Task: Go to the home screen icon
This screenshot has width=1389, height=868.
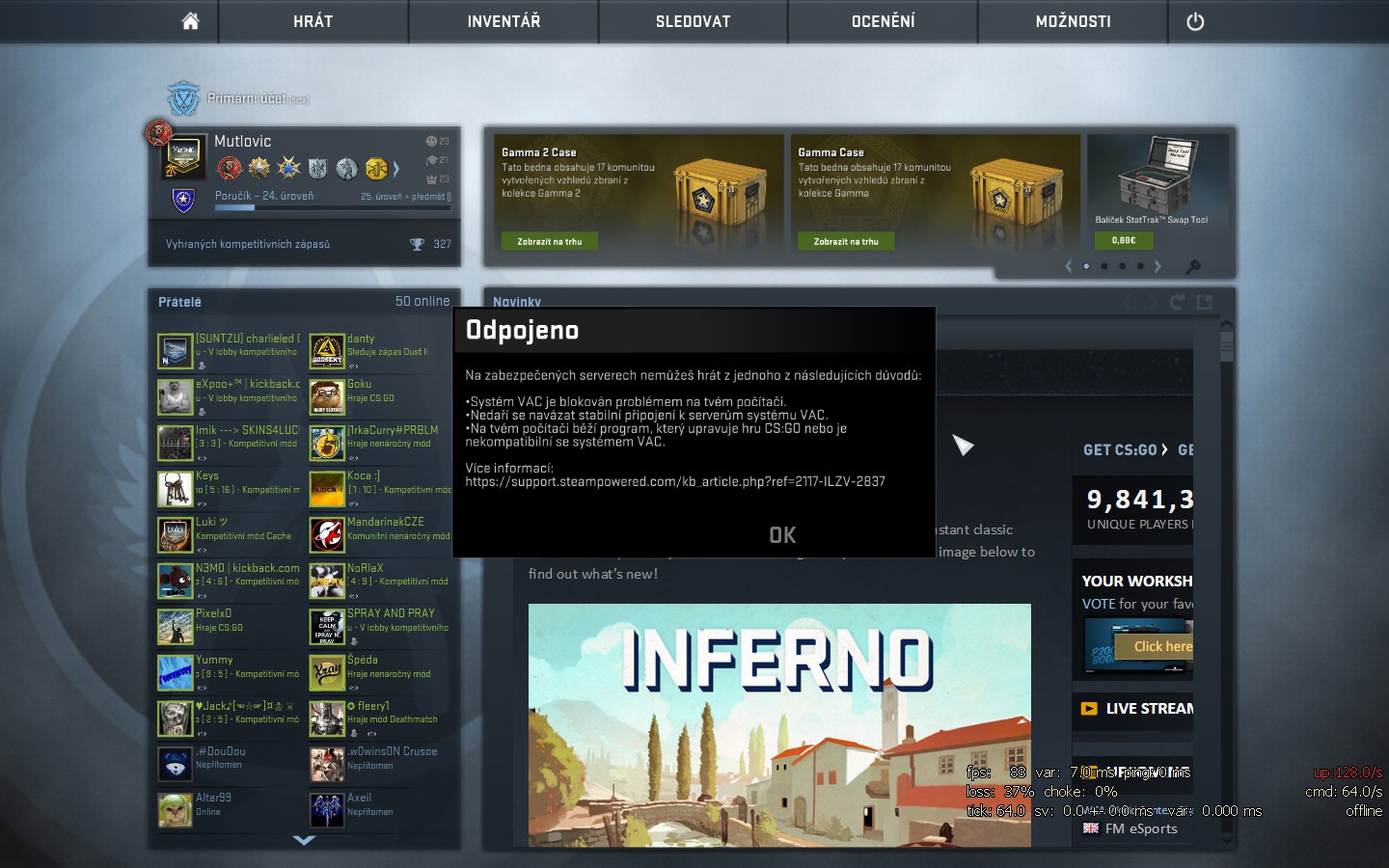Action: (191, 21)
